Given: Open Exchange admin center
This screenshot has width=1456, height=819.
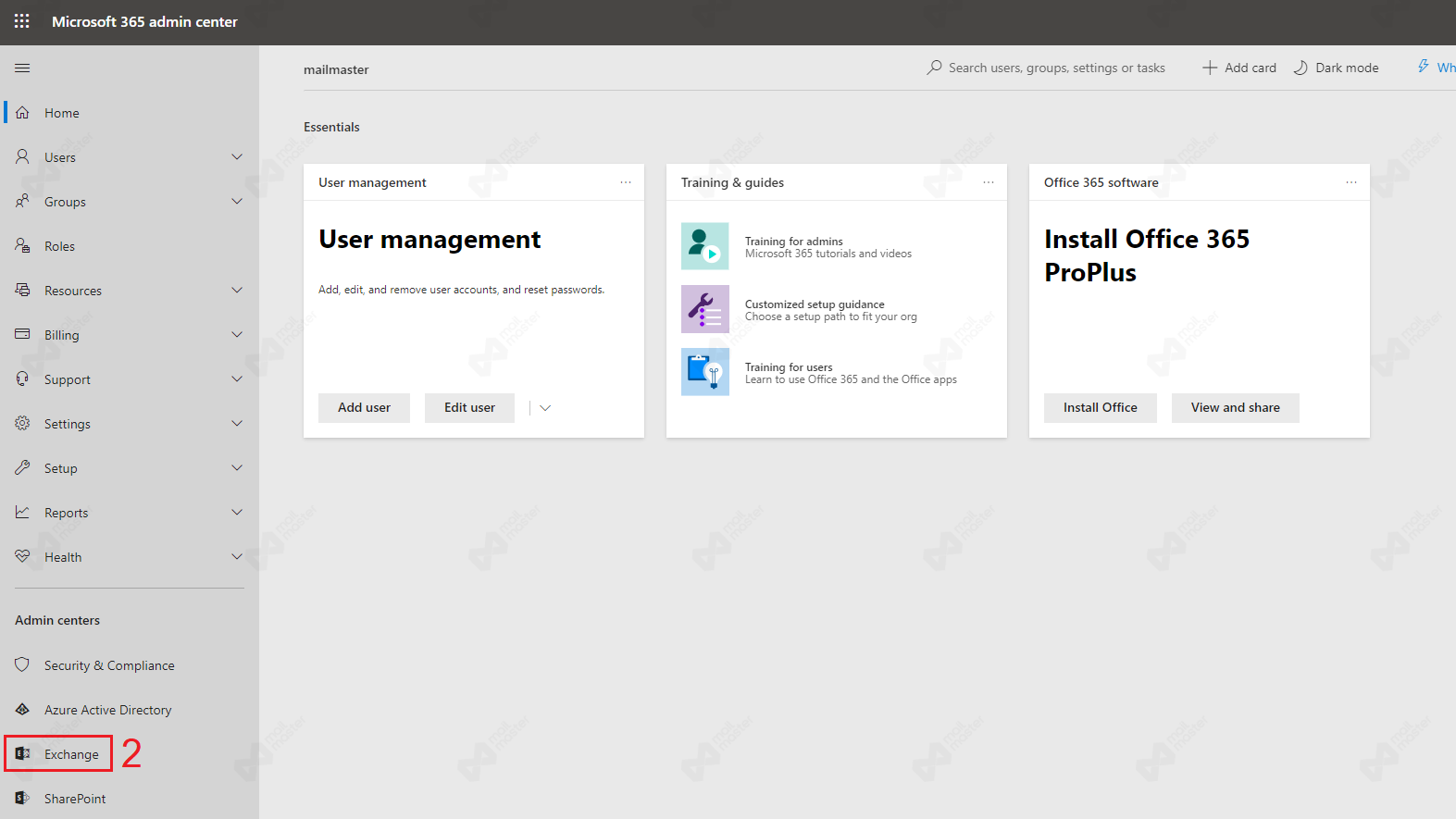Looking at the screenshot, I should click(x=130, y=754).
